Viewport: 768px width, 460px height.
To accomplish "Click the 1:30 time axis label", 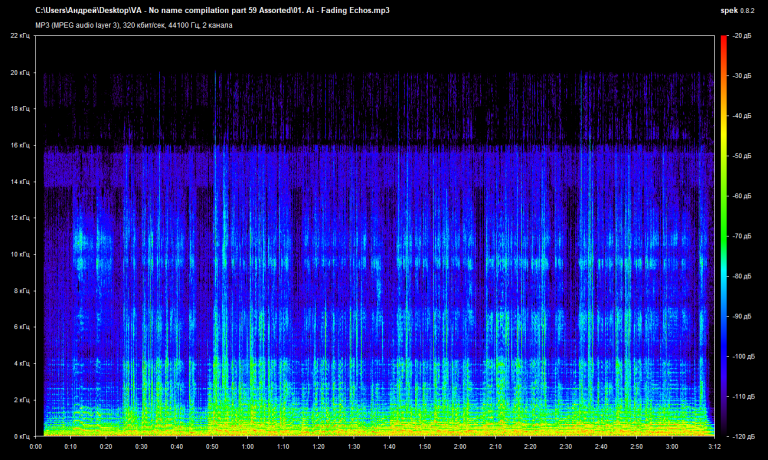I will point(354,447).
